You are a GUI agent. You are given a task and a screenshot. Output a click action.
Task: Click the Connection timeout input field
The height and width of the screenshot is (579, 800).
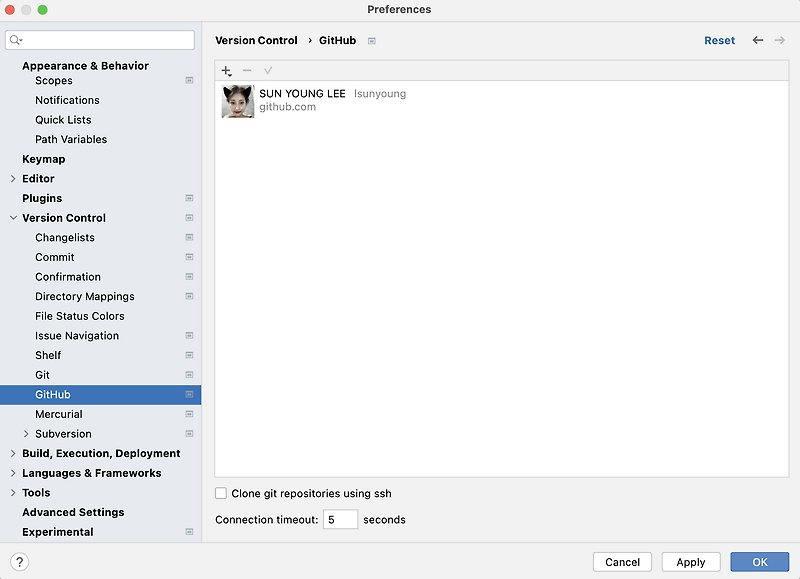(x=341, y=519)
